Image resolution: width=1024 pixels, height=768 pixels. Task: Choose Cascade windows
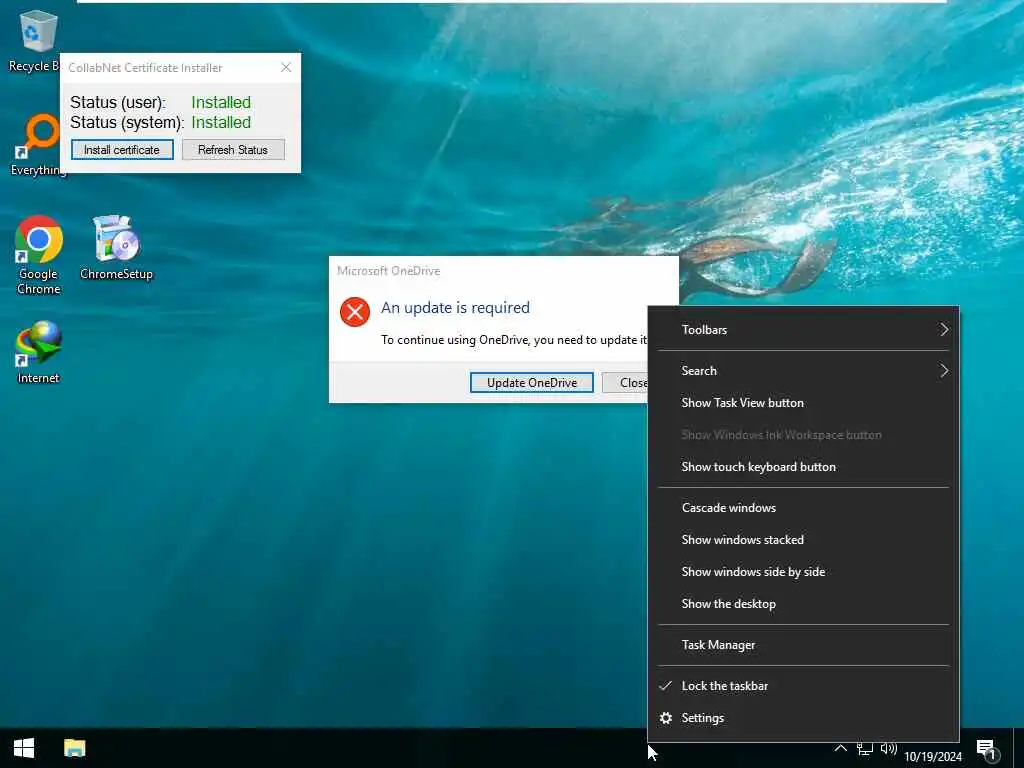803,507
